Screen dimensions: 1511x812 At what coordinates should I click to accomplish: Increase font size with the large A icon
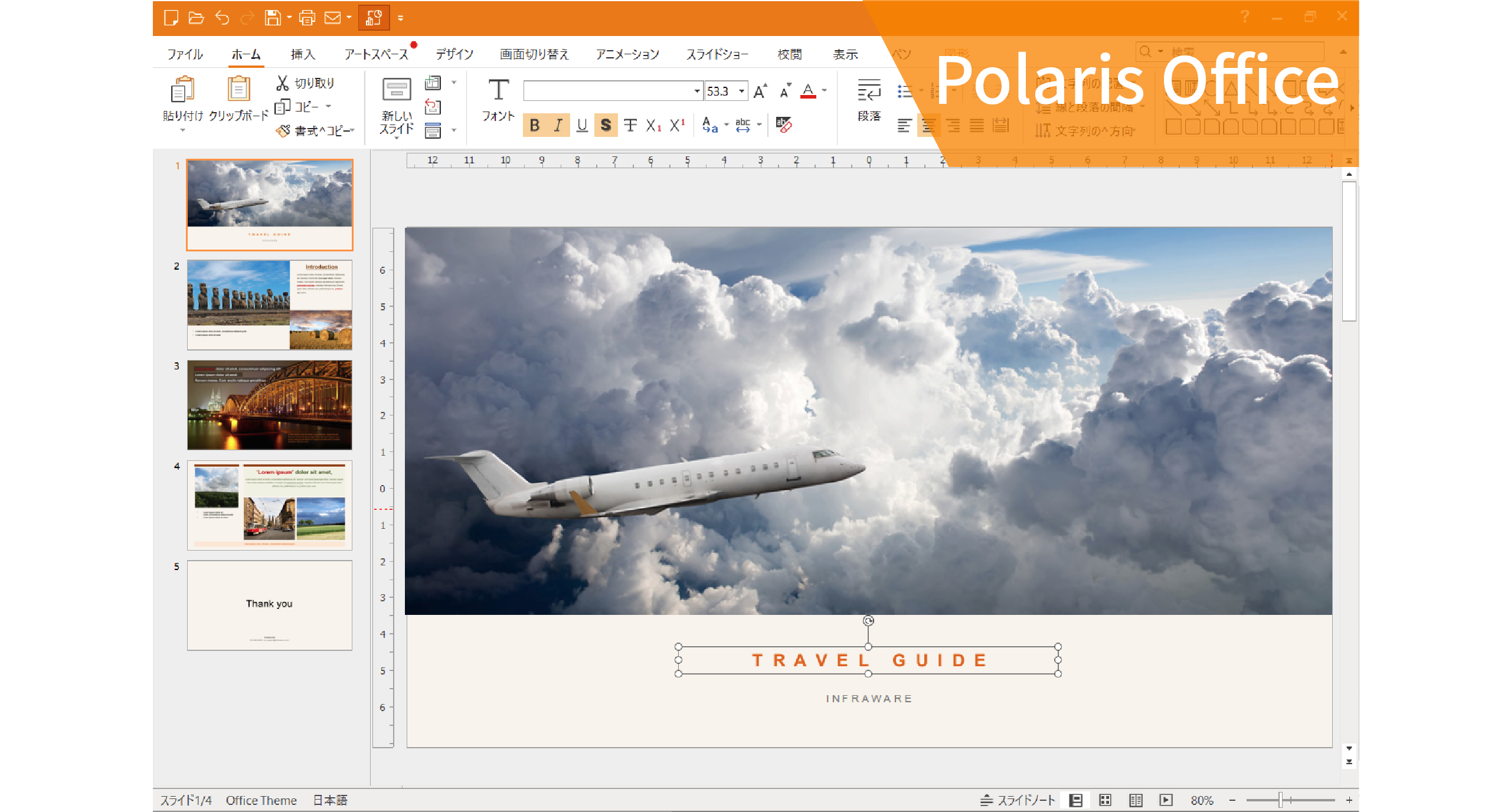click(760, 91)
